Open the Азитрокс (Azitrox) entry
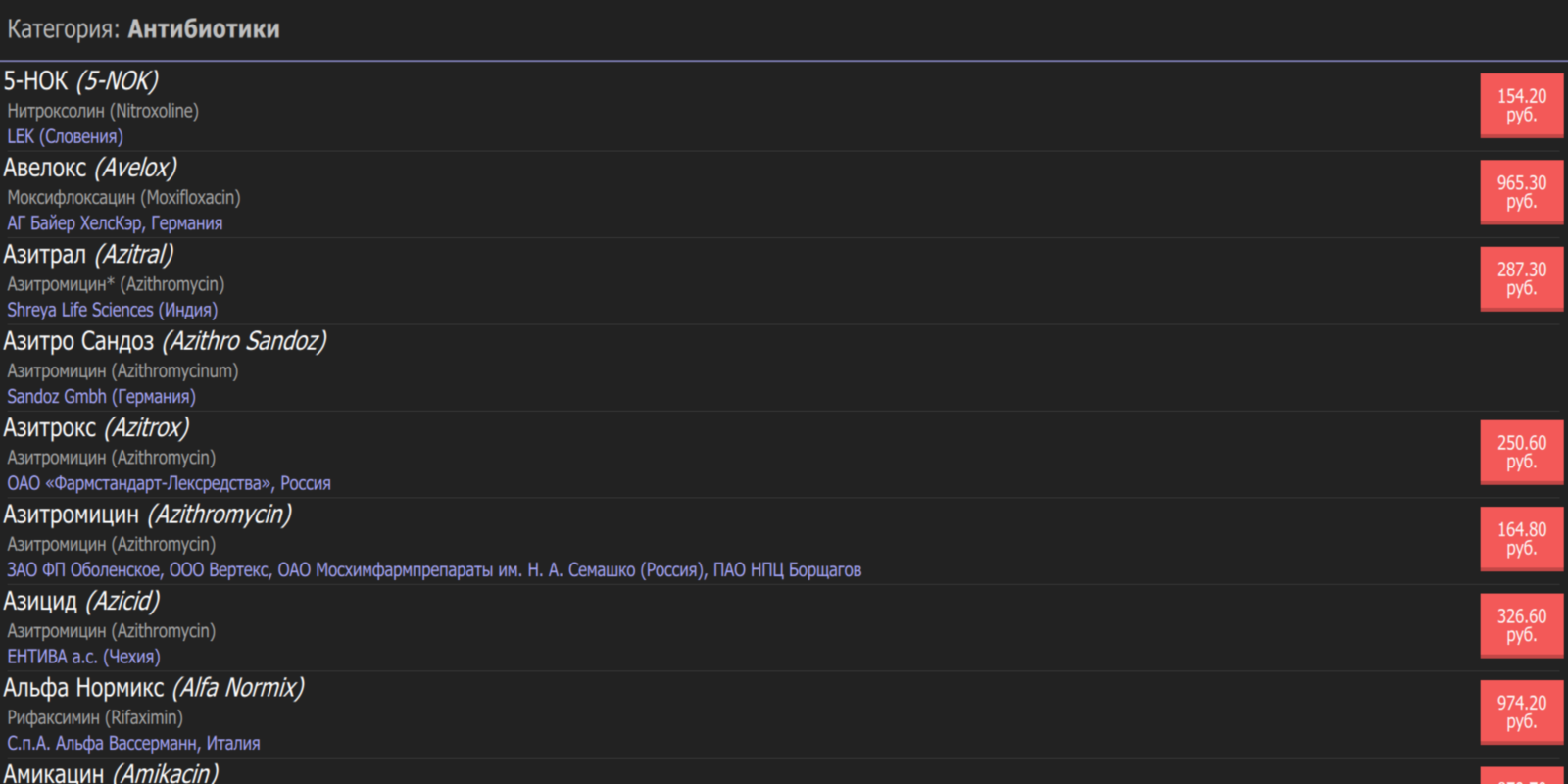Viewport: 1568px width, 784px height. pos(96,427)
